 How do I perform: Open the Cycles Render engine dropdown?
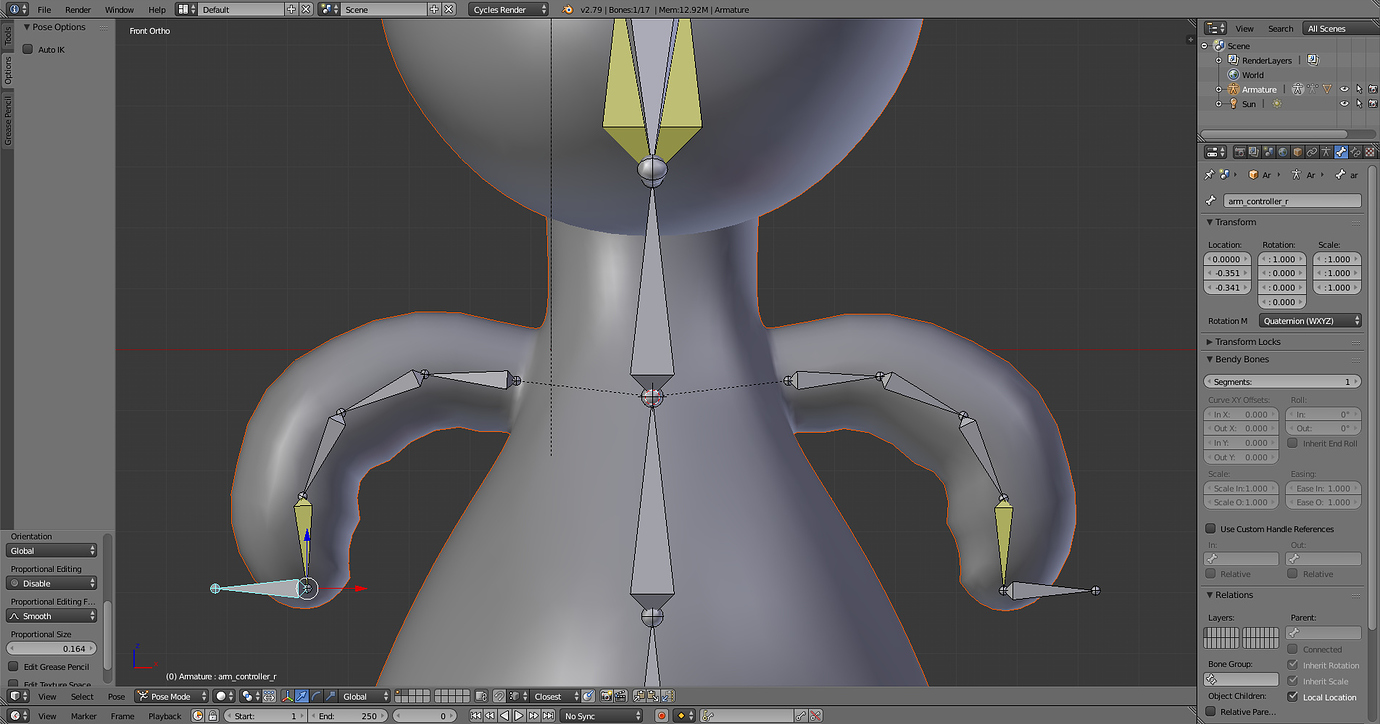(x=509, y=9)
